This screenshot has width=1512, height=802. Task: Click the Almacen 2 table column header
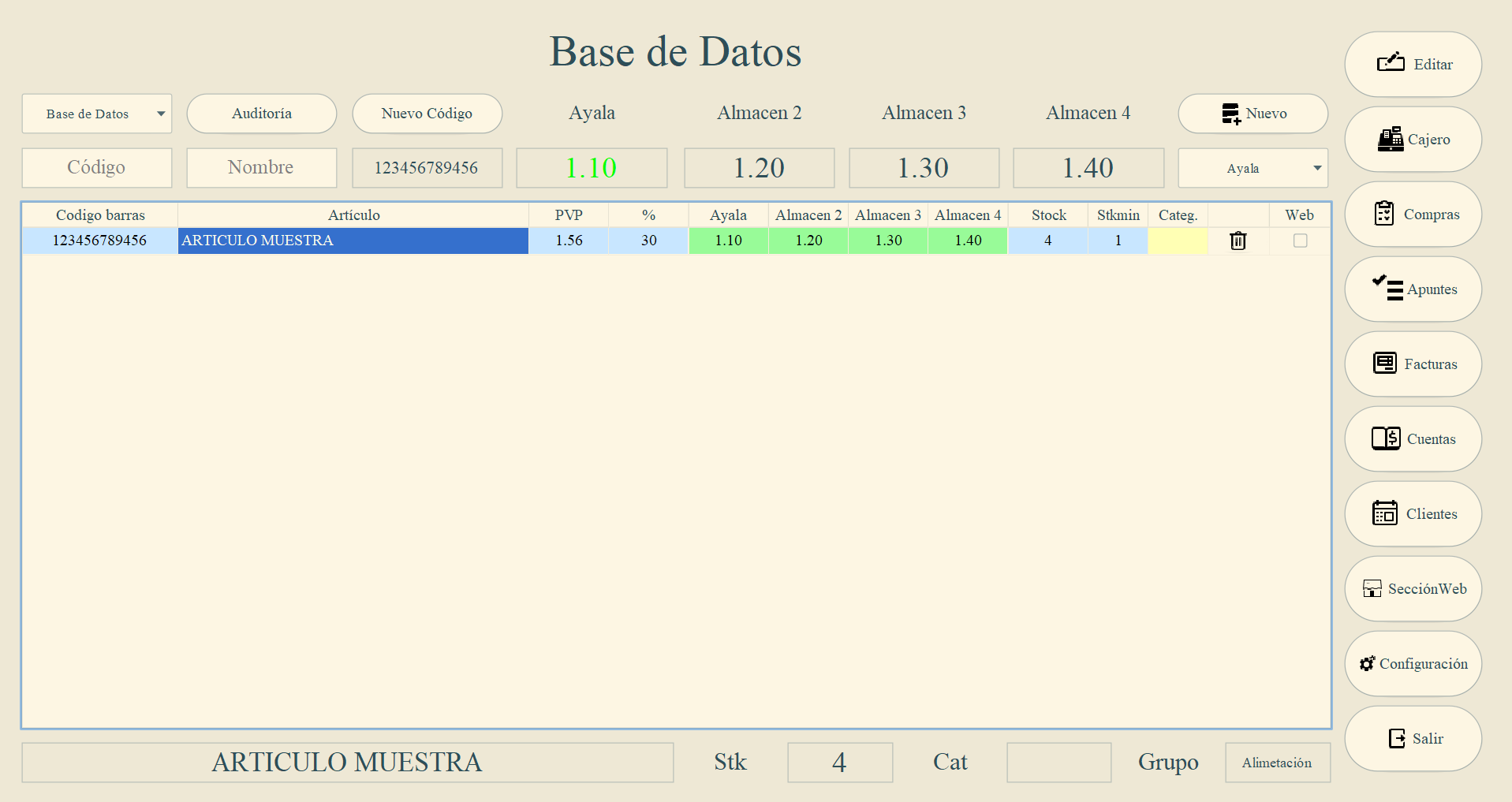[x=808, y=215]
